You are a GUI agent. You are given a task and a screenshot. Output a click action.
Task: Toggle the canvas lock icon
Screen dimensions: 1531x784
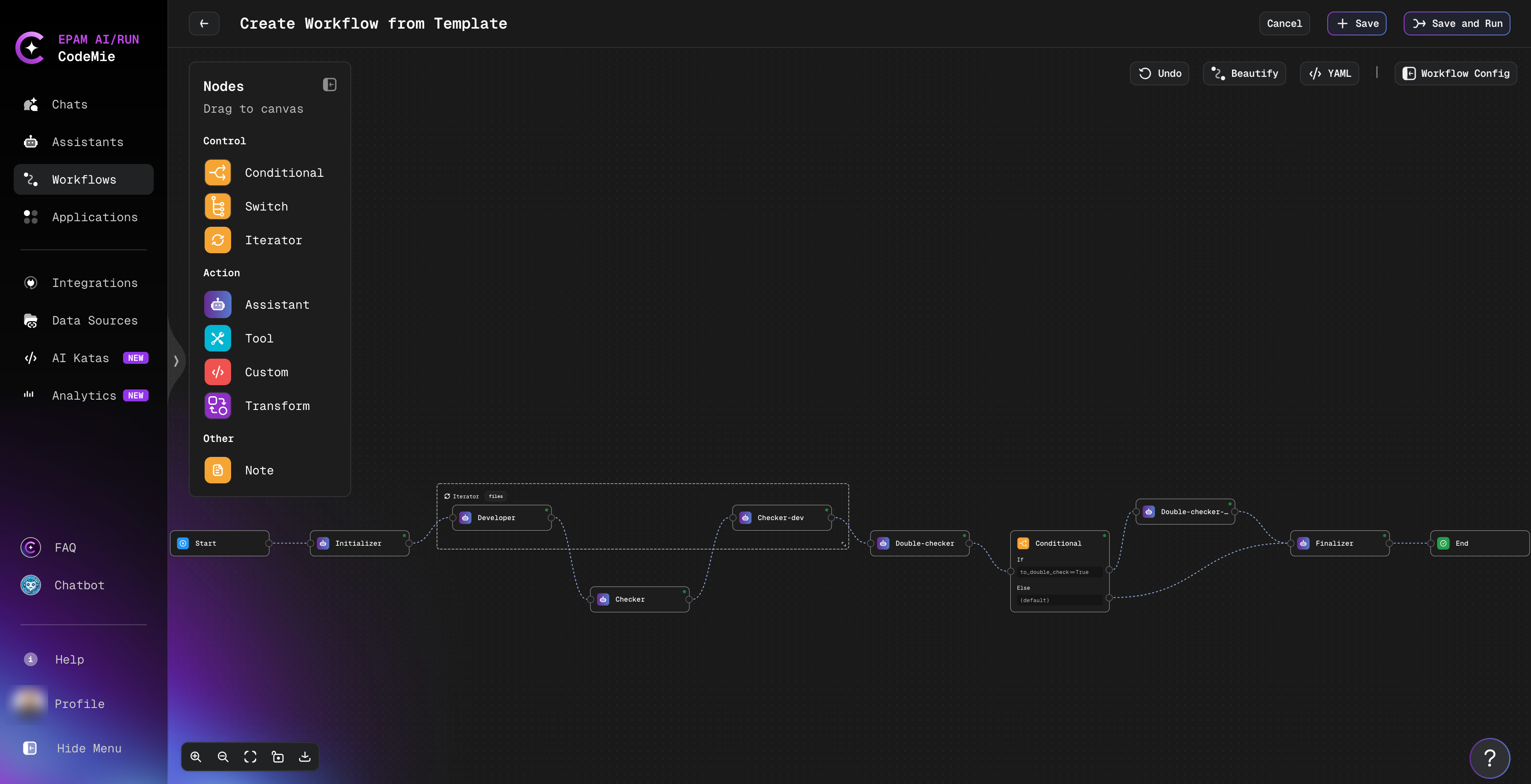278,757
